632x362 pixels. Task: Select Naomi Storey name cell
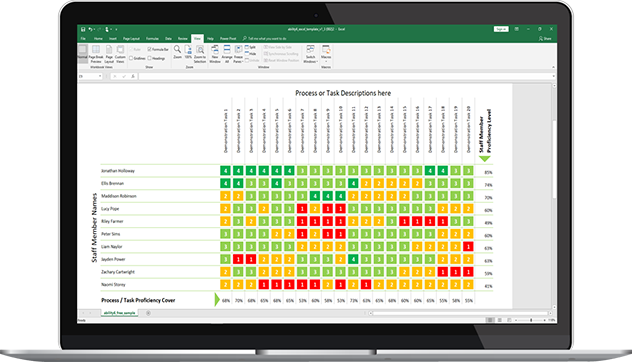(x=113, y=285)
